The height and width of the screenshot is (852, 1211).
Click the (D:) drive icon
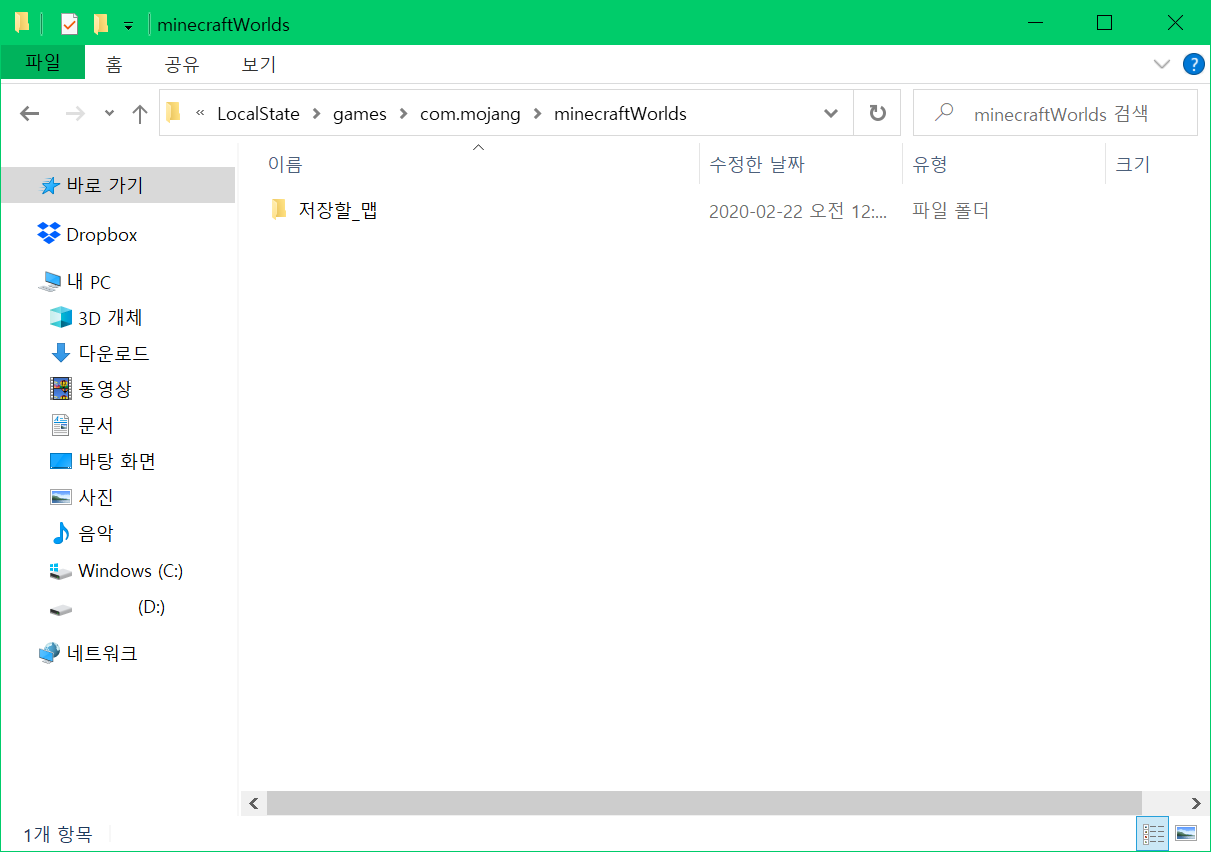pos(61,608)
